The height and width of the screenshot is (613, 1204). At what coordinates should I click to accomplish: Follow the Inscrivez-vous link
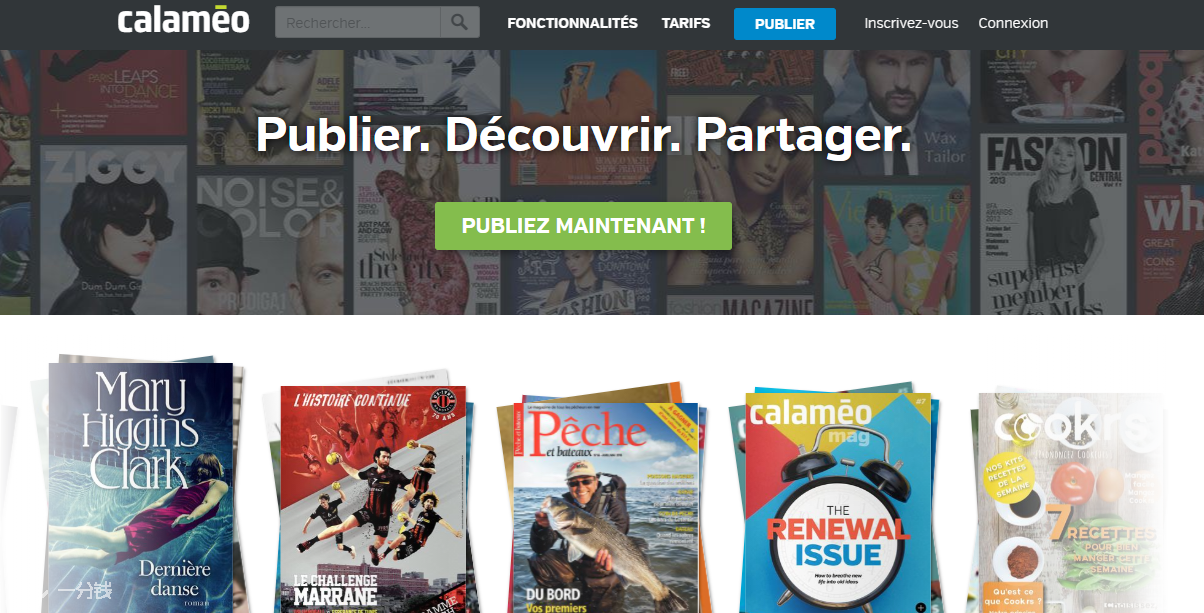911,23
